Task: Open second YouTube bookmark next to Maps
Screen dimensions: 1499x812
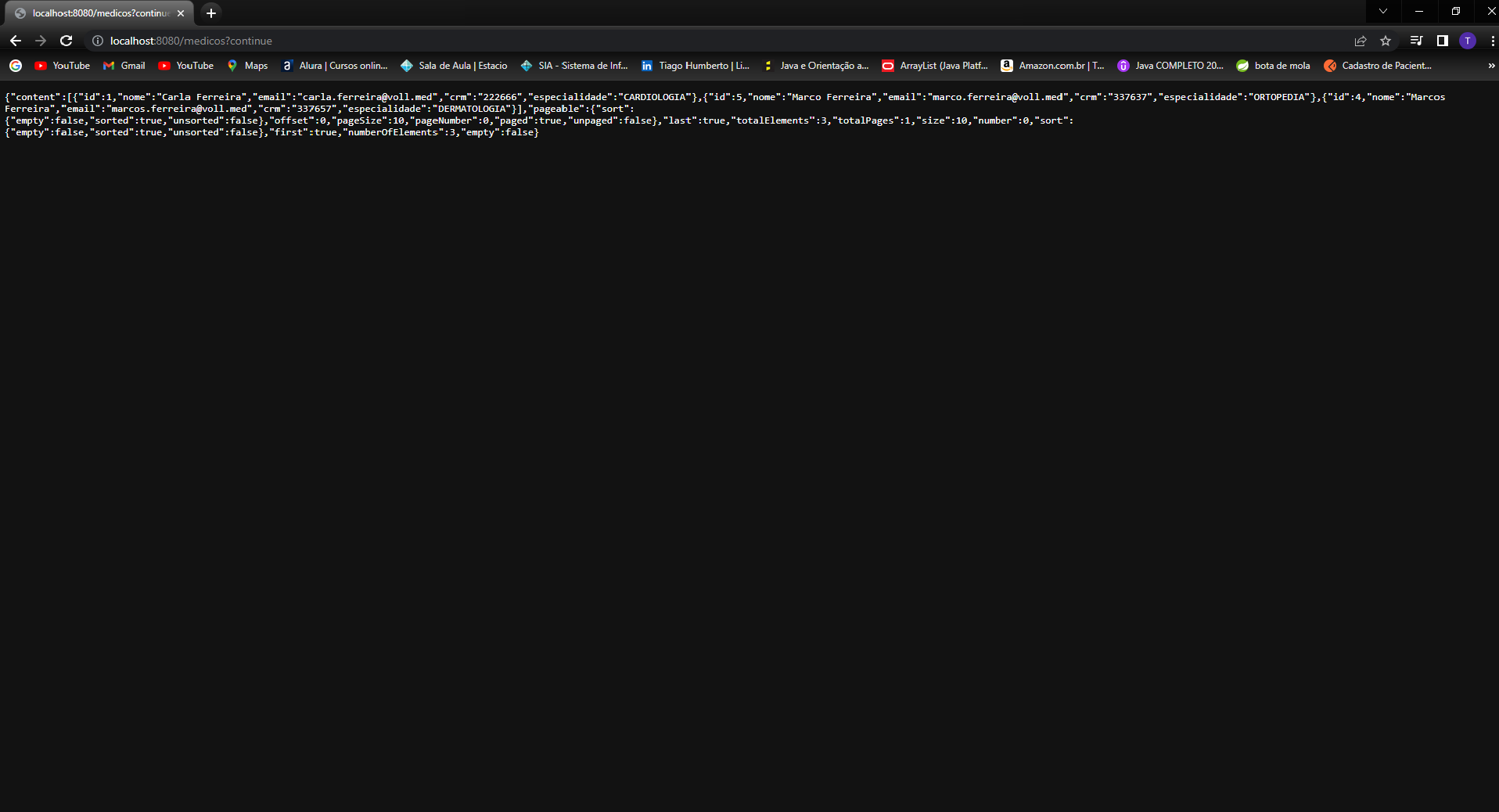Action: point(186,66)
